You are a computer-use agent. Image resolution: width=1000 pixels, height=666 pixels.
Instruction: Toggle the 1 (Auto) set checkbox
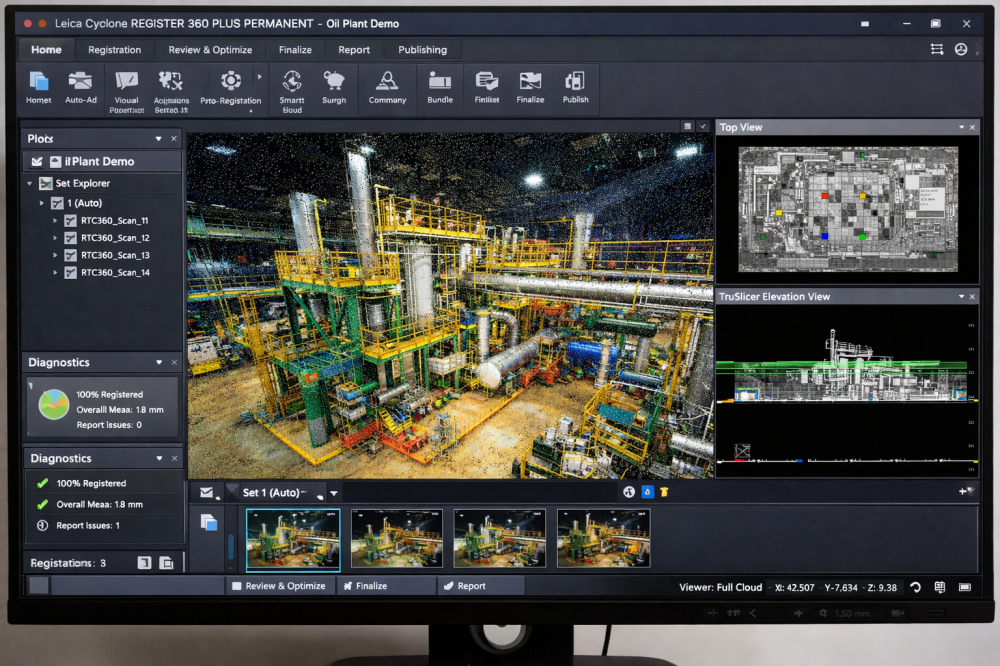point(57,203)
